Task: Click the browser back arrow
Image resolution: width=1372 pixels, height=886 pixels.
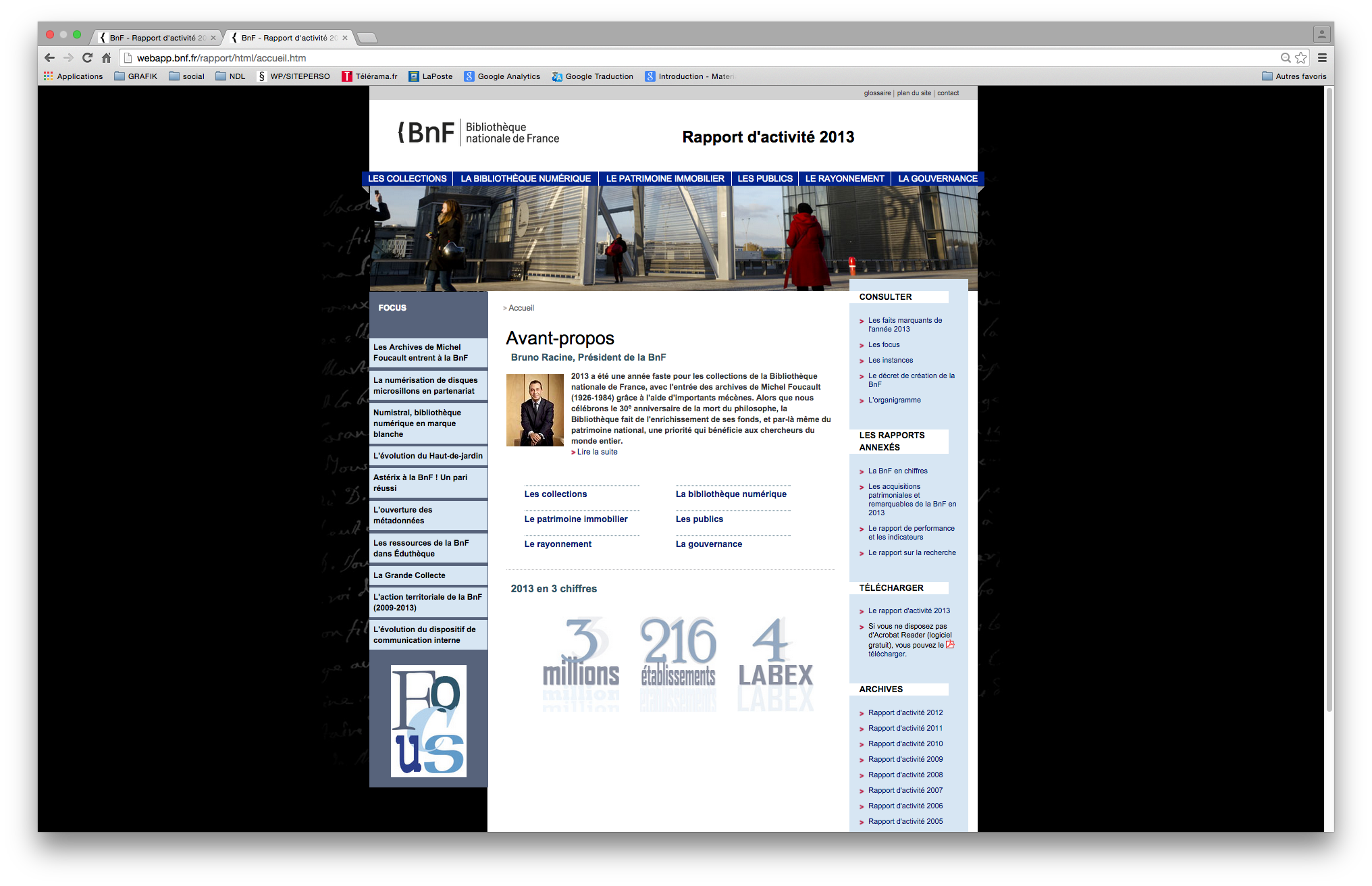Action: [49, 58]
